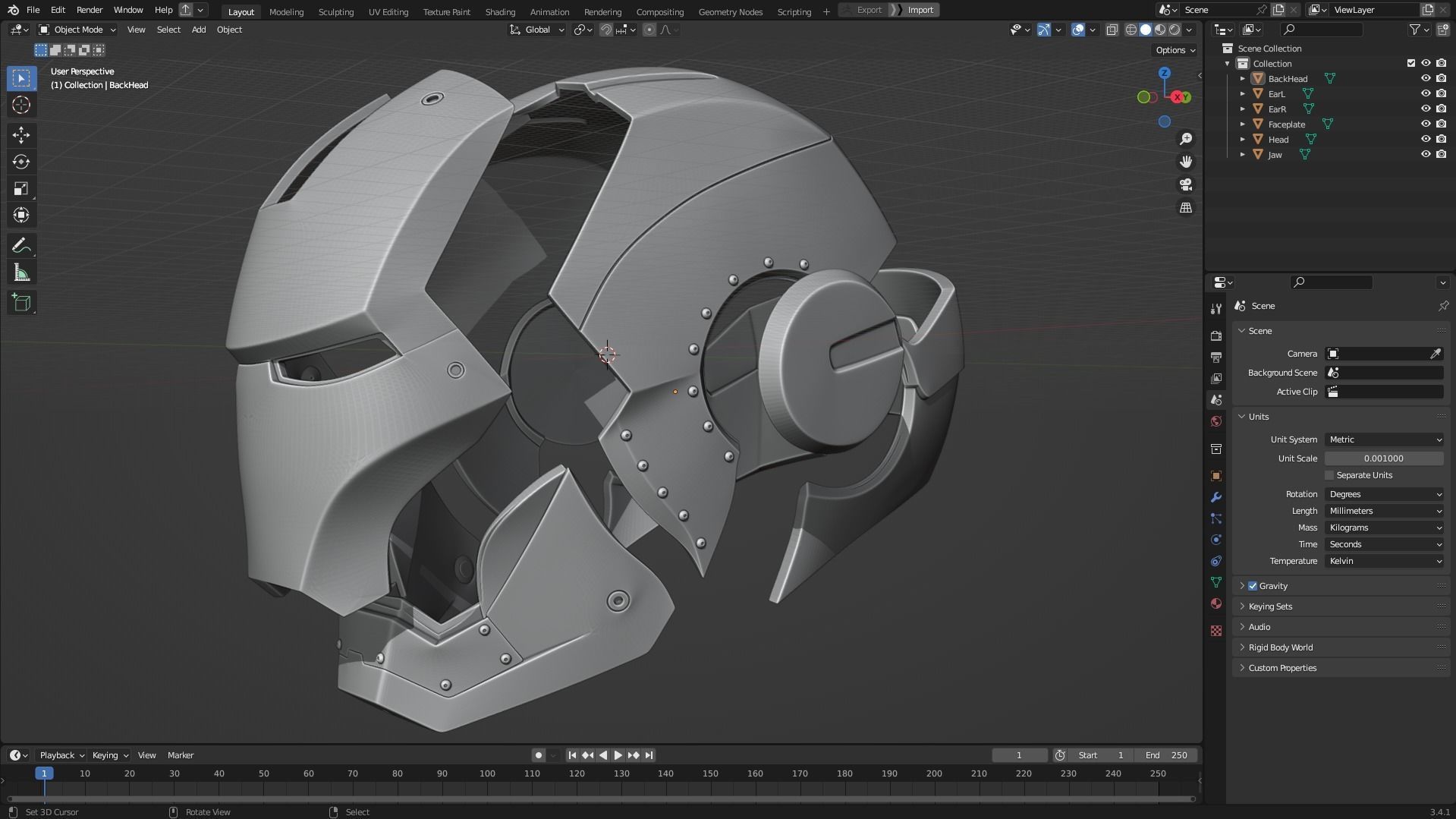Click the Start frame field
This screenshot has height=819, width=1456.
coord(1101,755)
